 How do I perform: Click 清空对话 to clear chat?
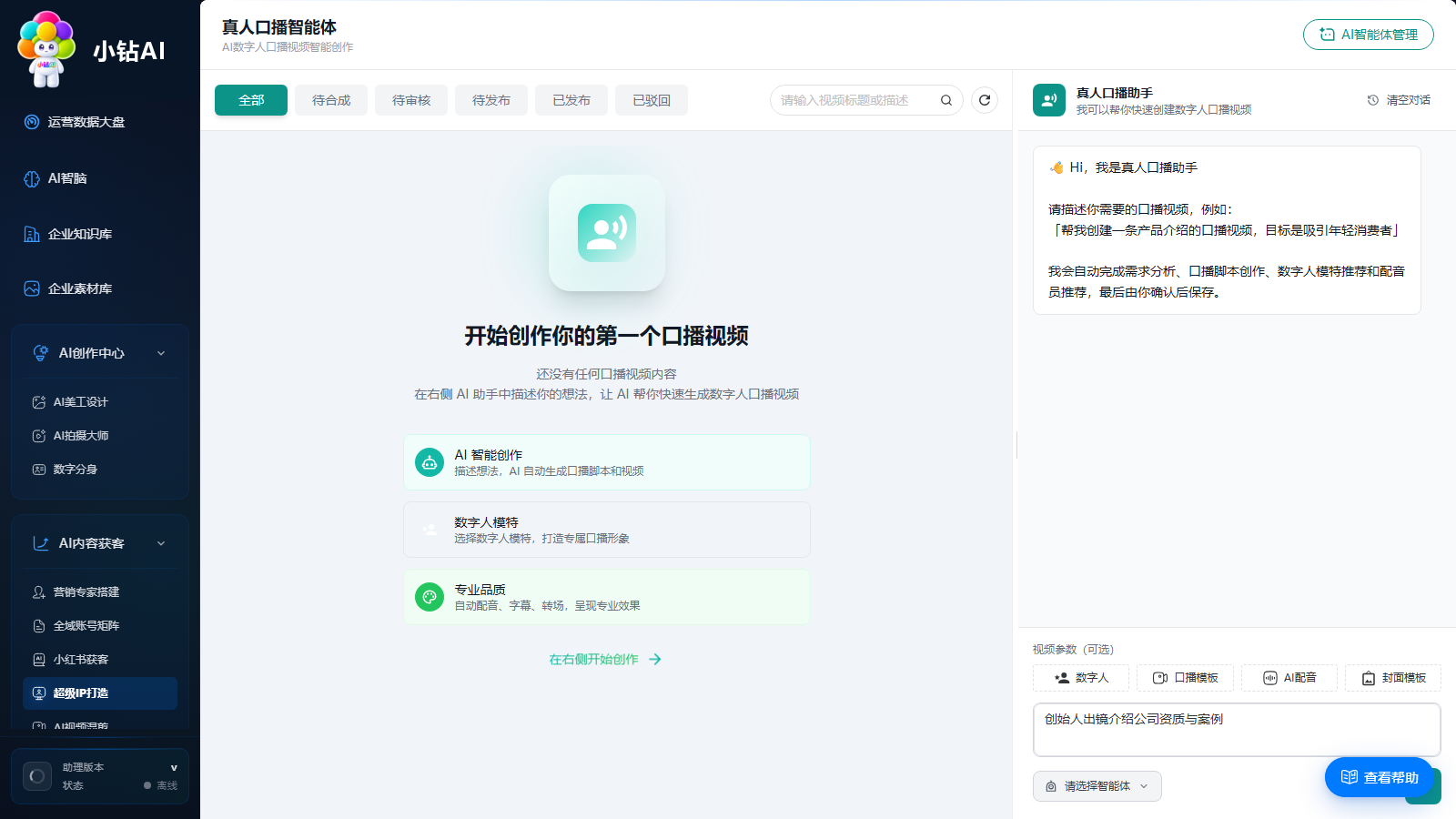click(x=1399, y=100)
